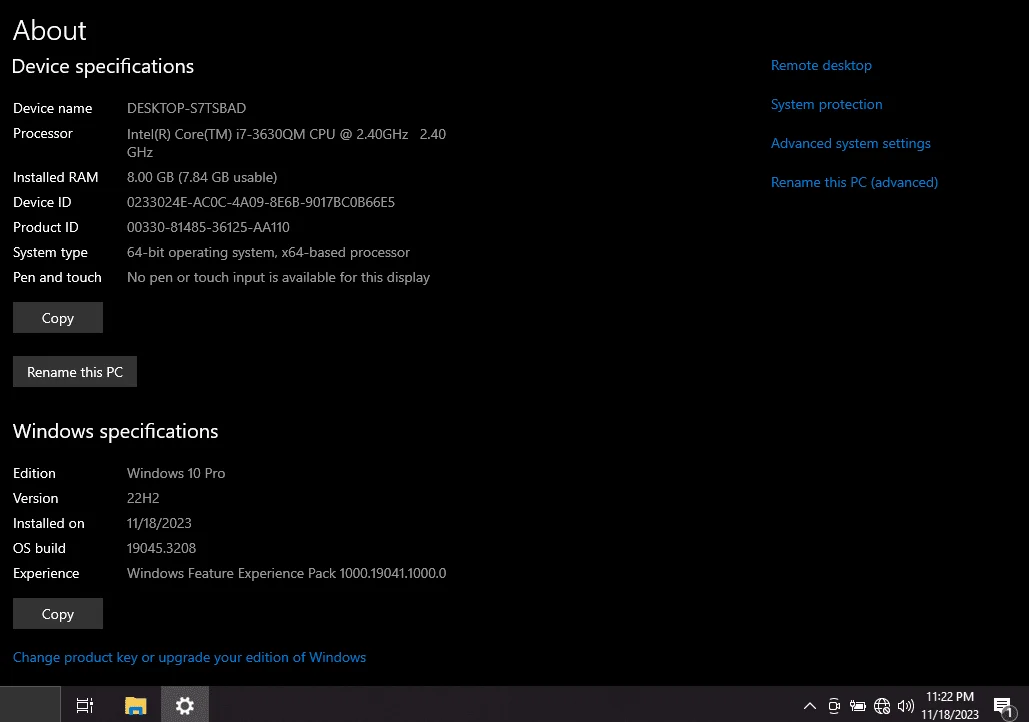The height and width of the screenshot is (722, 1029).
Task: Click the Installed on label
Action: point(49,523)
